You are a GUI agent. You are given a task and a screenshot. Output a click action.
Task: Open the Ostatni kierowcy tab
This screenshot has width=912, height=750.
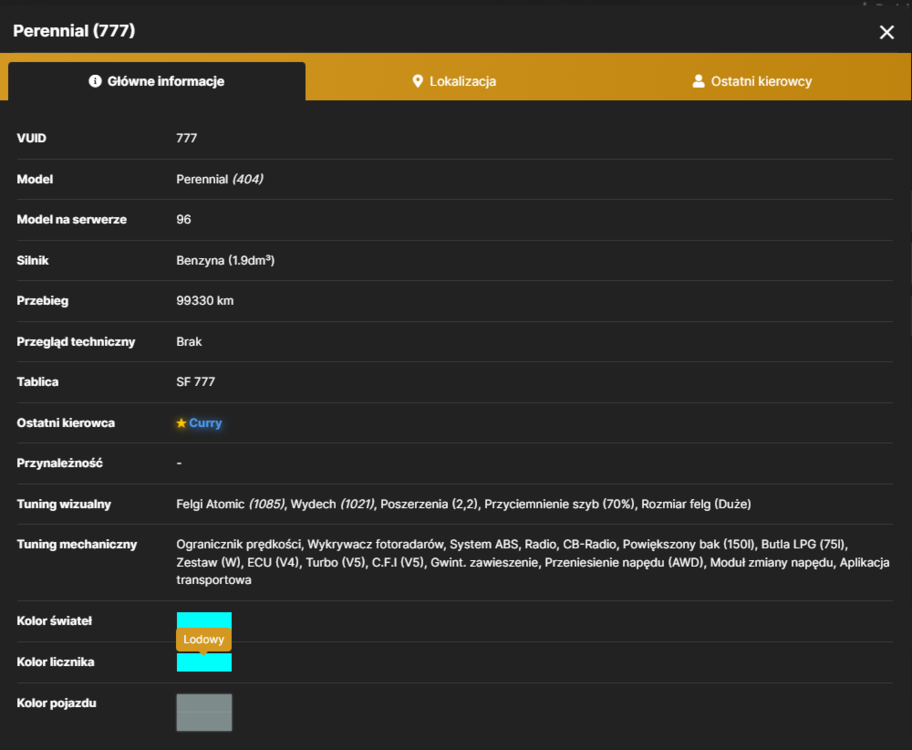click(x=752, y=81)
